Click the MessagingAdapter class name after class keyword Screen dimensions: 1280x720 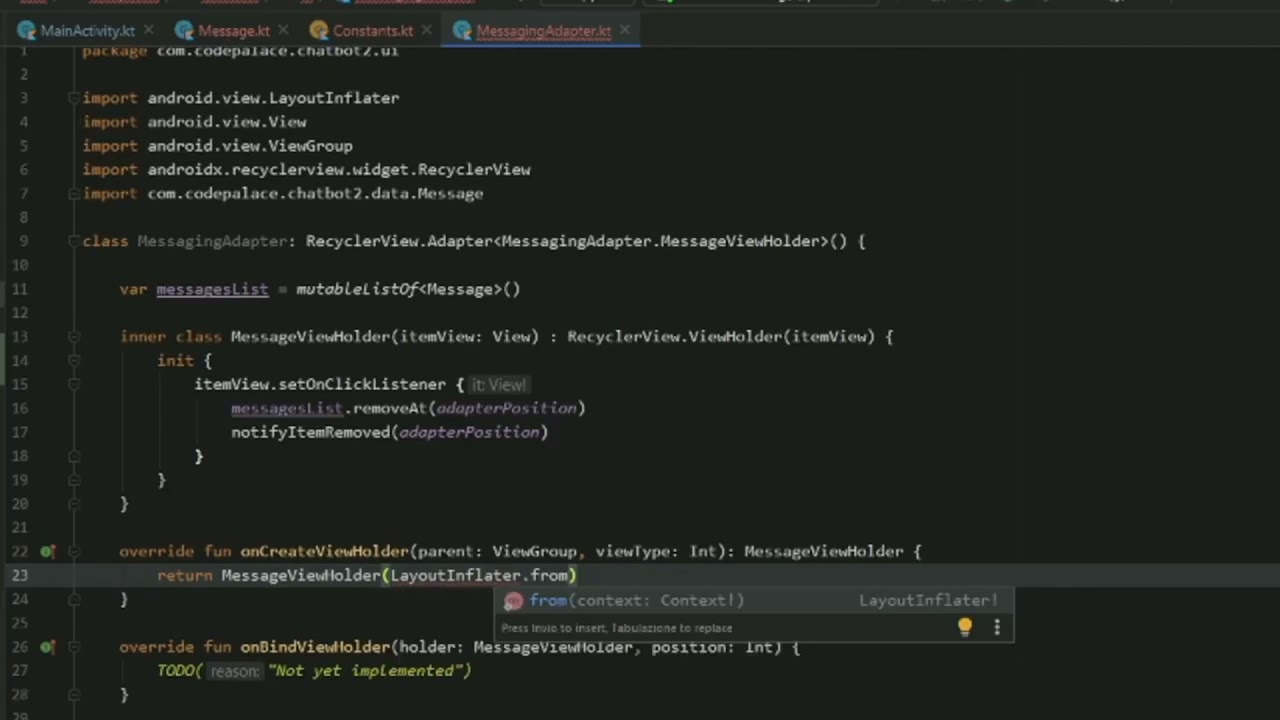click(x=213, y=241)
